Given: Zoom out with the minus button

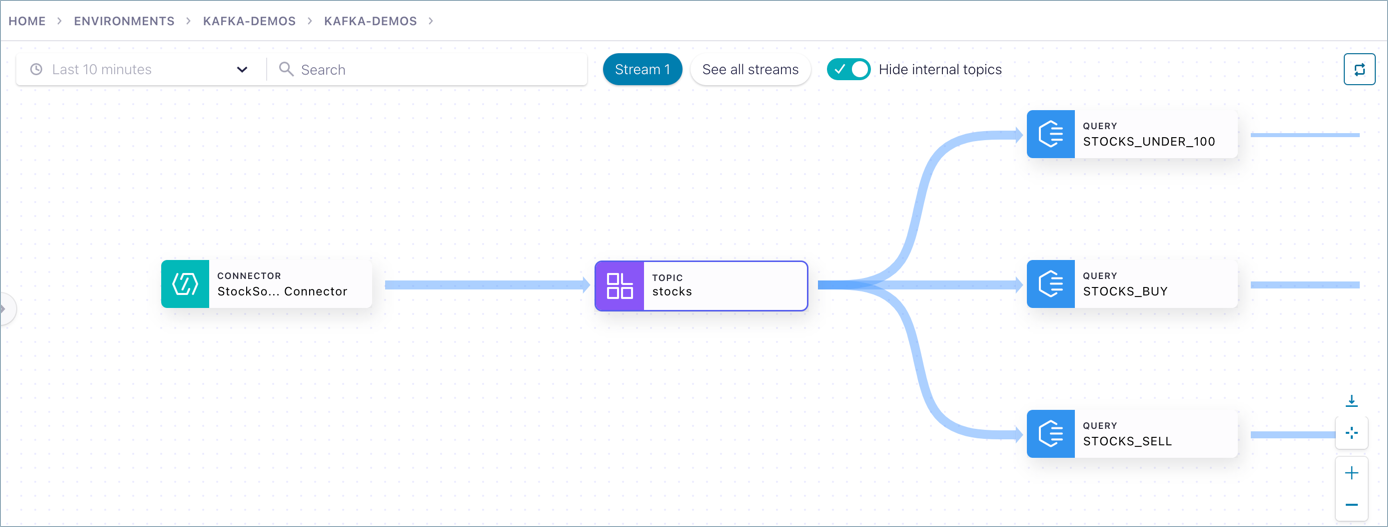Looking at the screenshot, I should (1351, 505).
